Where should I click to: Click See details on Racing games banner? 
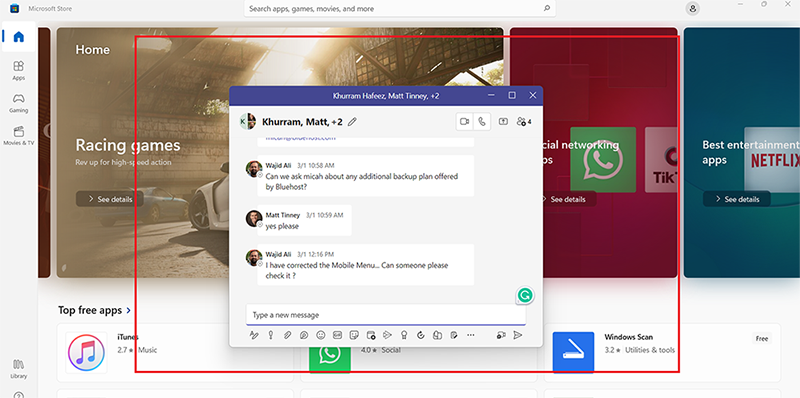(110, 199)
